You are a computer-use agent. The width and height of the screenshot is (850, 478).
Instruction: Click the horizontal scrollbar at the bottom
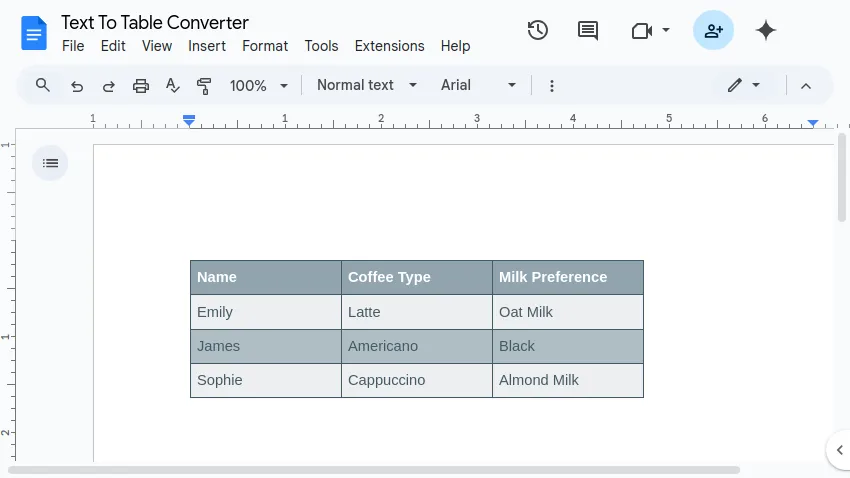point(375,469)
